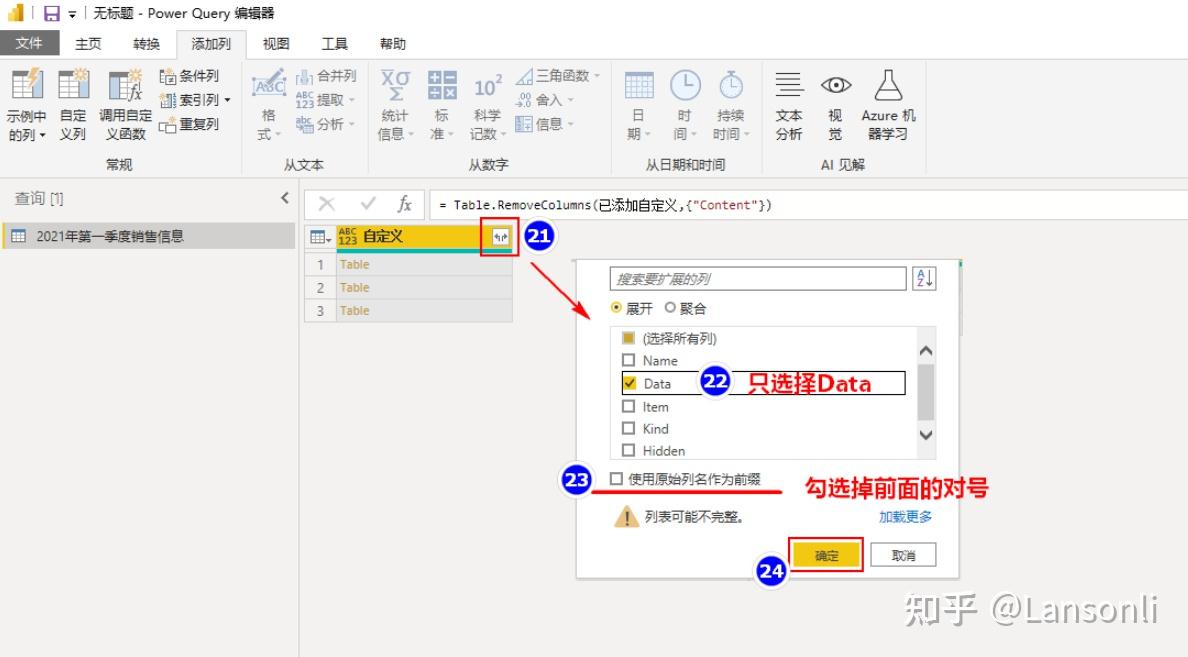
Task: Check 使用原始列名作为前缀
Action: (x=615, y=480)
